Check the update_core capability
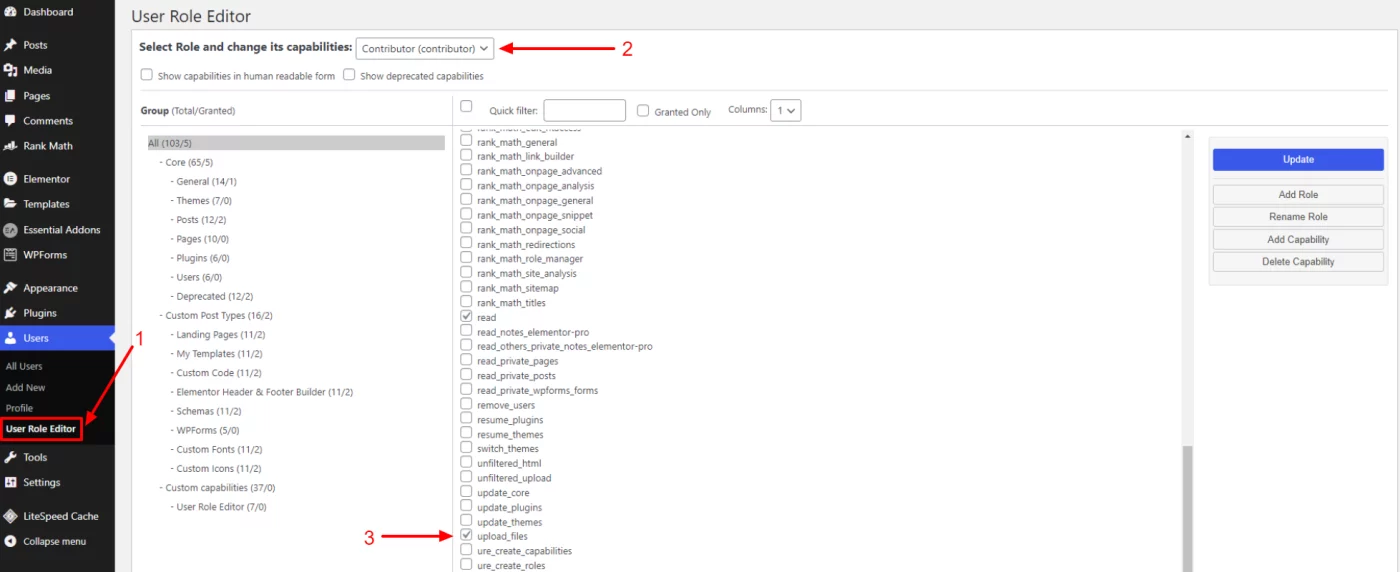Image resolution: width=1400 pixels, height=572 pixels. coord(466,492)
